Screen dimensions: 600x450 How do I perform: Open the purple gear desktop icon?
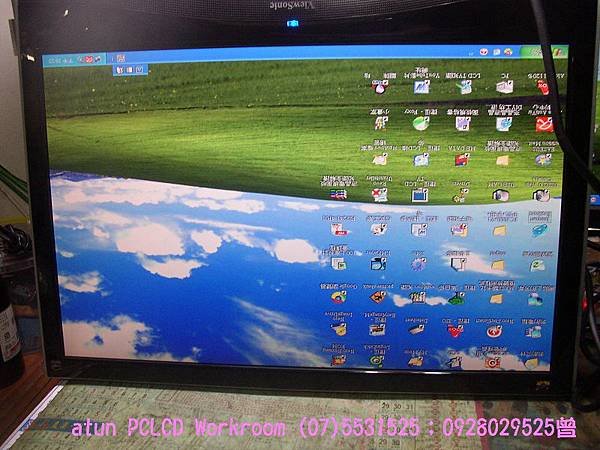click(x=418, y=264)
